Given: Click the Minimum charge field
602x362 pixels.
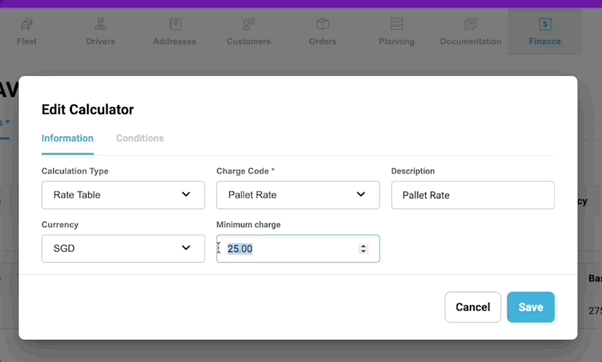Looking at the screenshot, I should click(298, 249).
